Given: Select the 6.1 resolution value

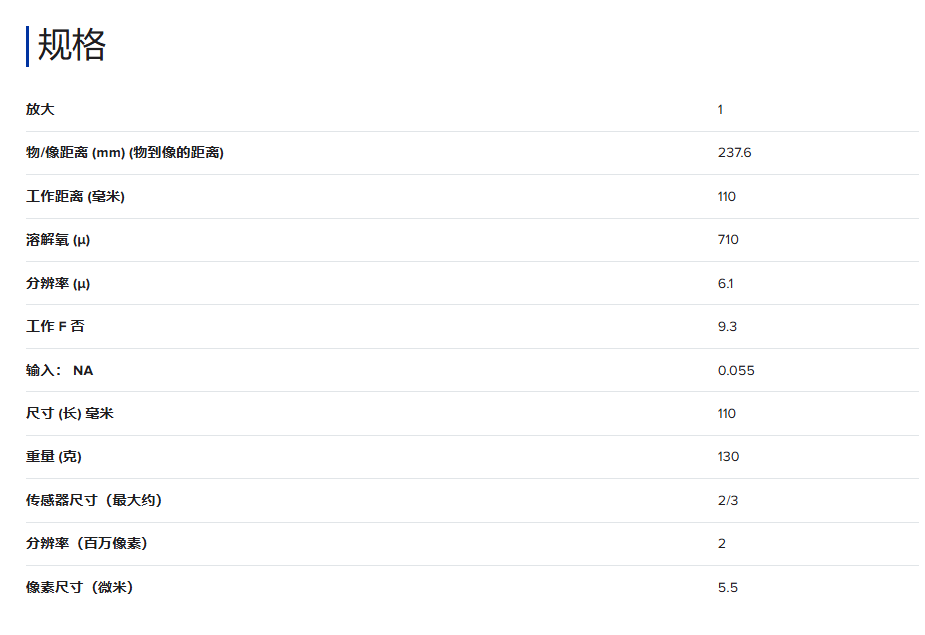Looking at the screenshot, I should click(725, 283).
